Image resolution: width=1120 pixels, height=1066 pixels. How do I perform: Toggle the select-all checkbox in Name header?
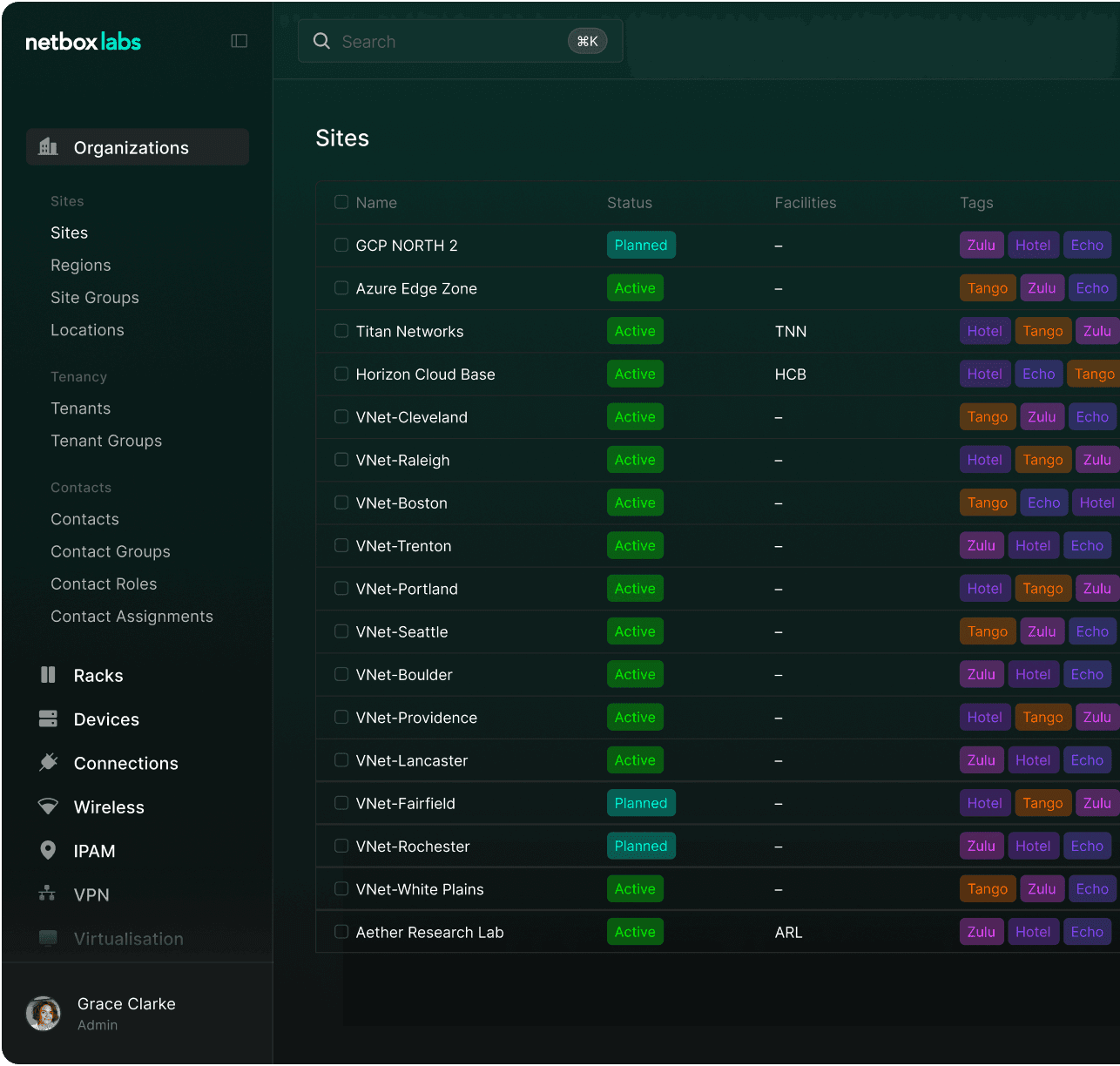(x=341, y=202)
